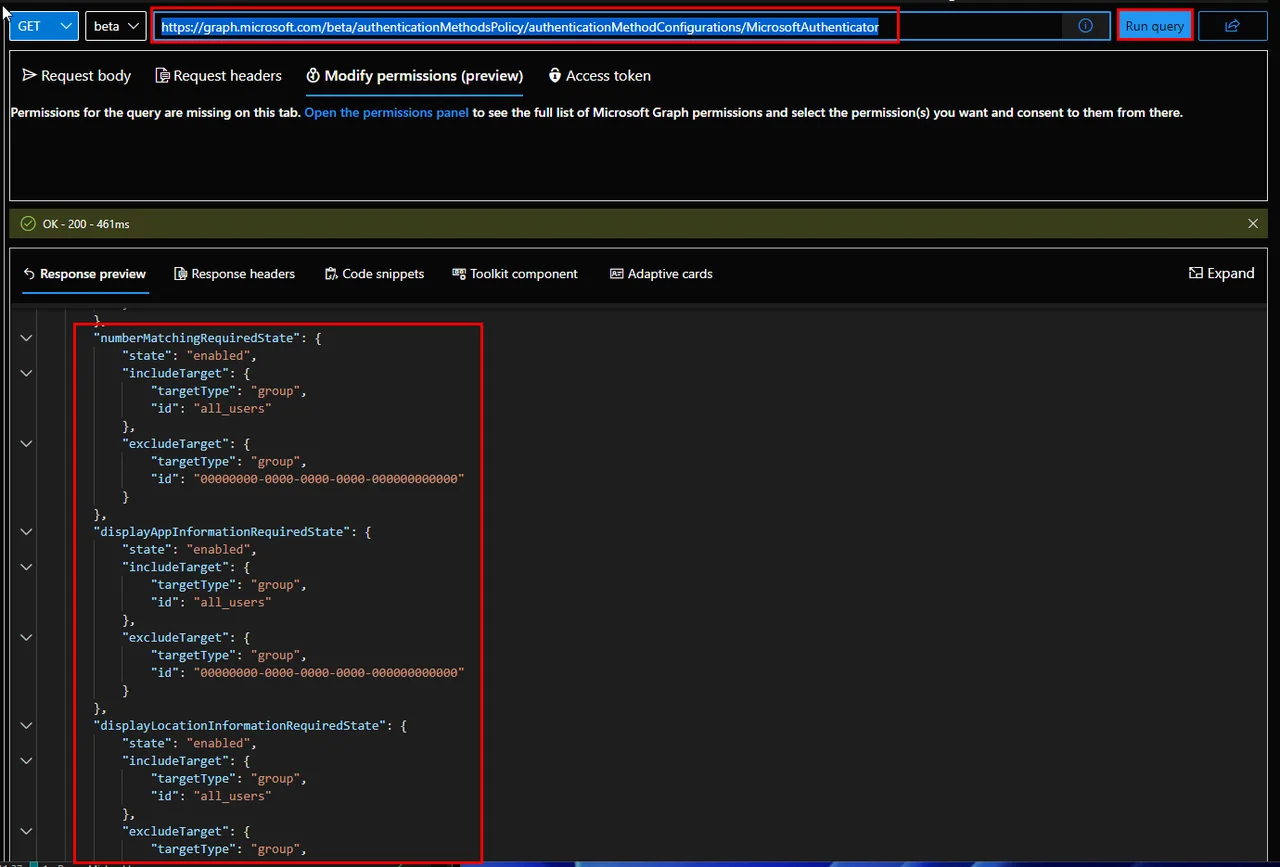Click the share query icon button
Image resolution: width=1280 pixels, height=867 pixels.
click(1232, 26)
